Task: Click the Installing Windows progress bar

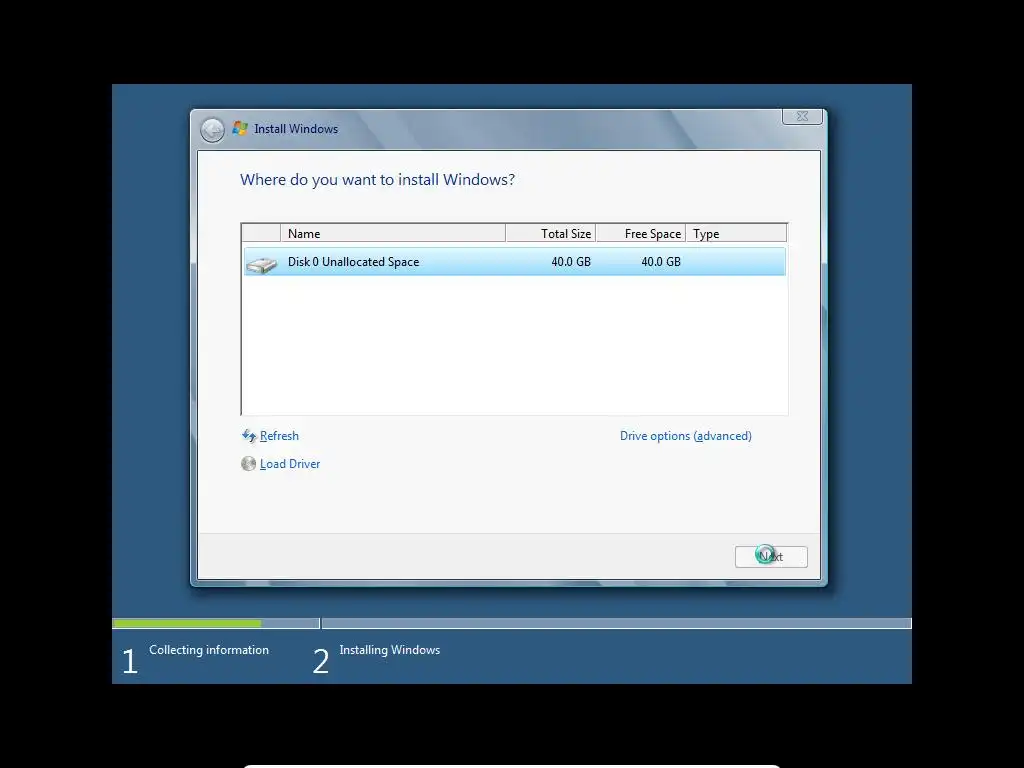Action: click(616, 624)
